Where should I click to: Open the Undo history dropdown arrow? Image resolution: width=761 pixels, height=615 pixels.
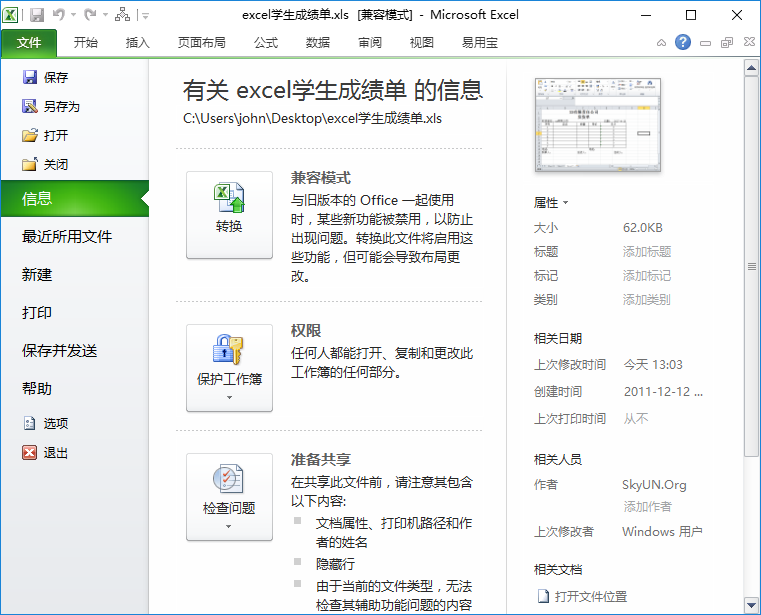coord(73,15)
